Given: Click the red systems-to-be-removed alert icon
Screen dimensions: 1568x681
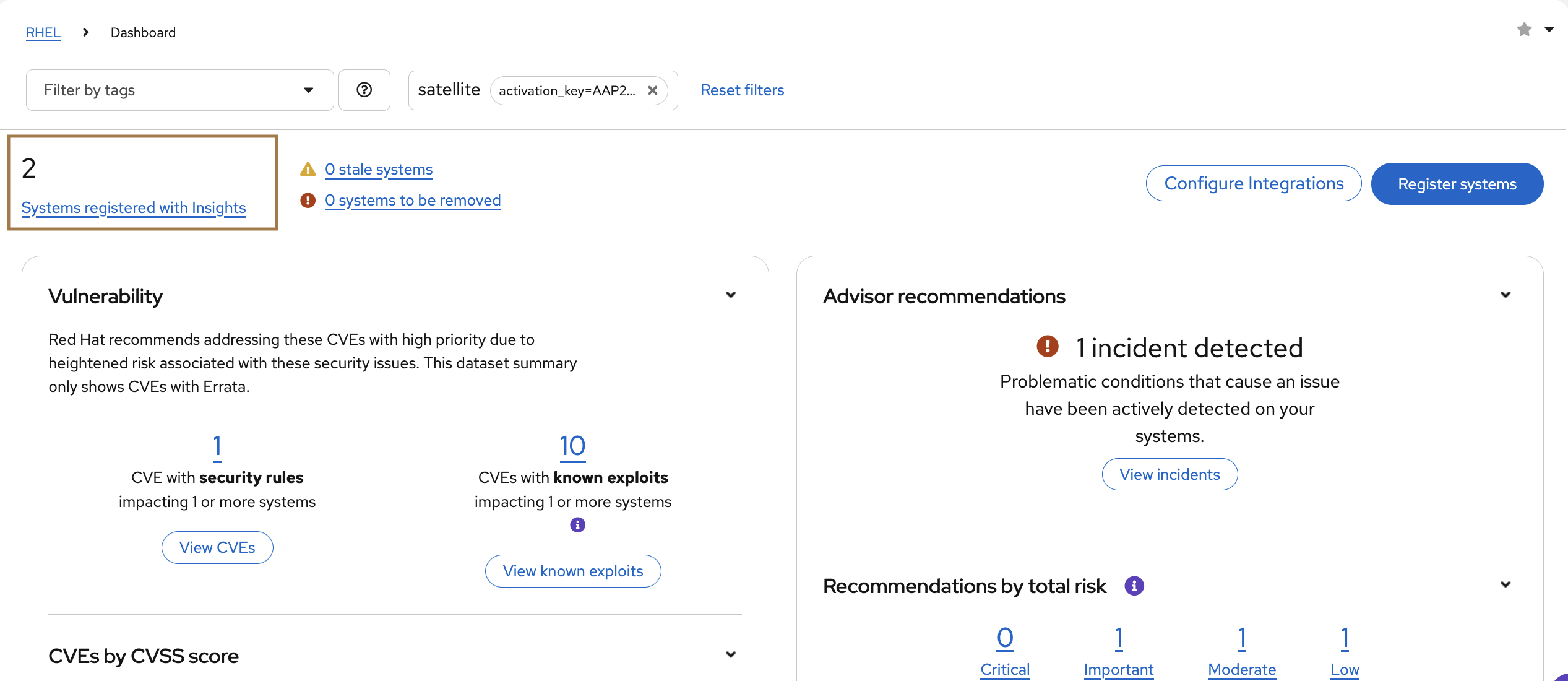Looking at the screenshot, I should point(308,201).
